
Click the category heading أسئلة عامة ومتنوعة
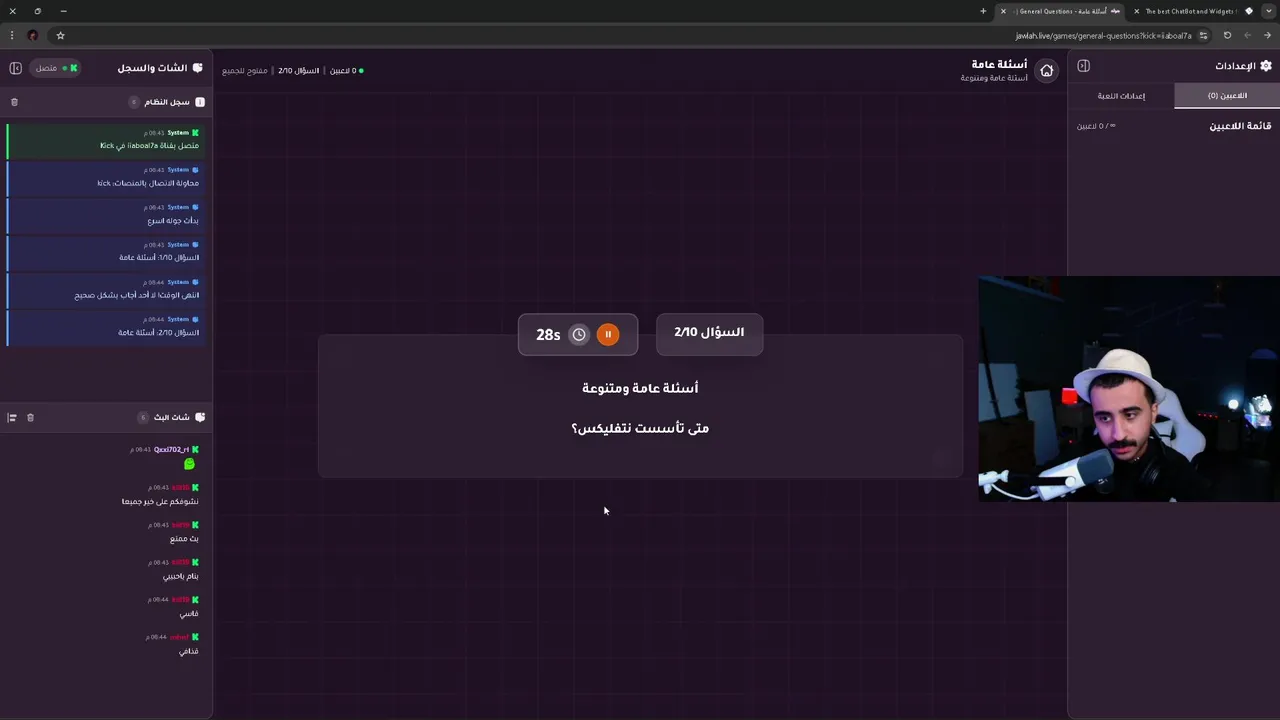tap(640, 388)
